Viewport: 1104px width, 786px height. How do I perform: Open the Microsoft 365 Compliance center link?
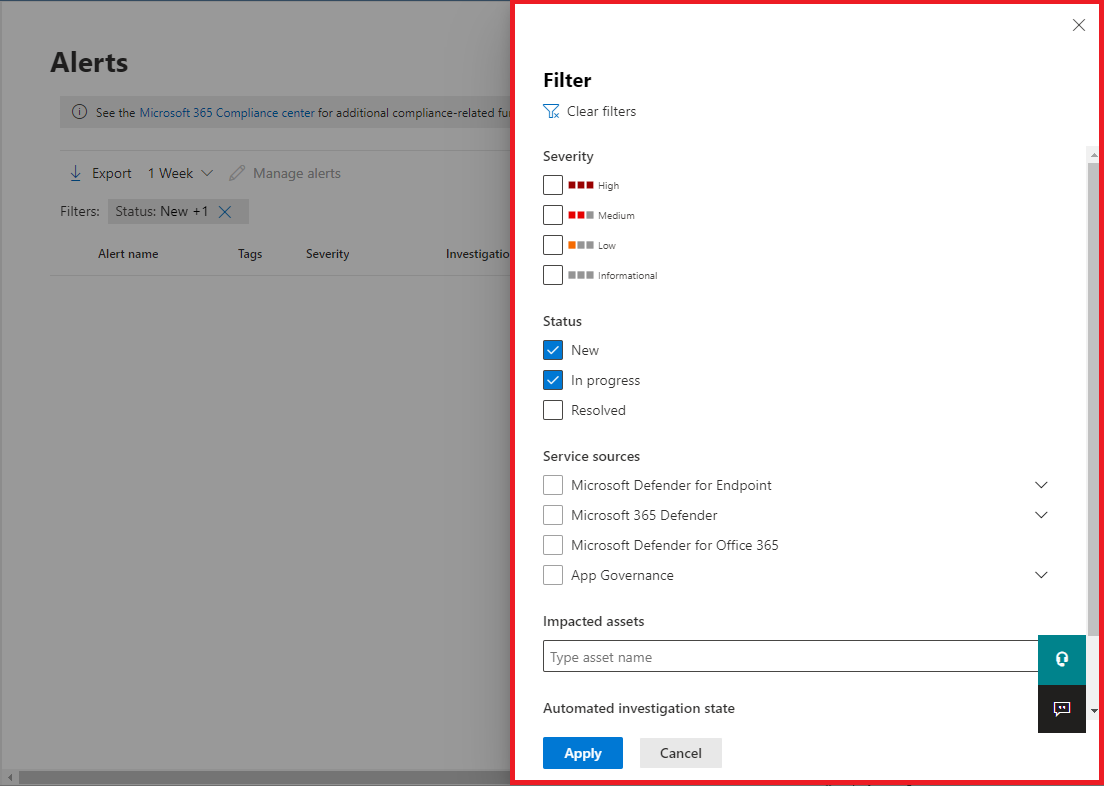pos(227,112)
